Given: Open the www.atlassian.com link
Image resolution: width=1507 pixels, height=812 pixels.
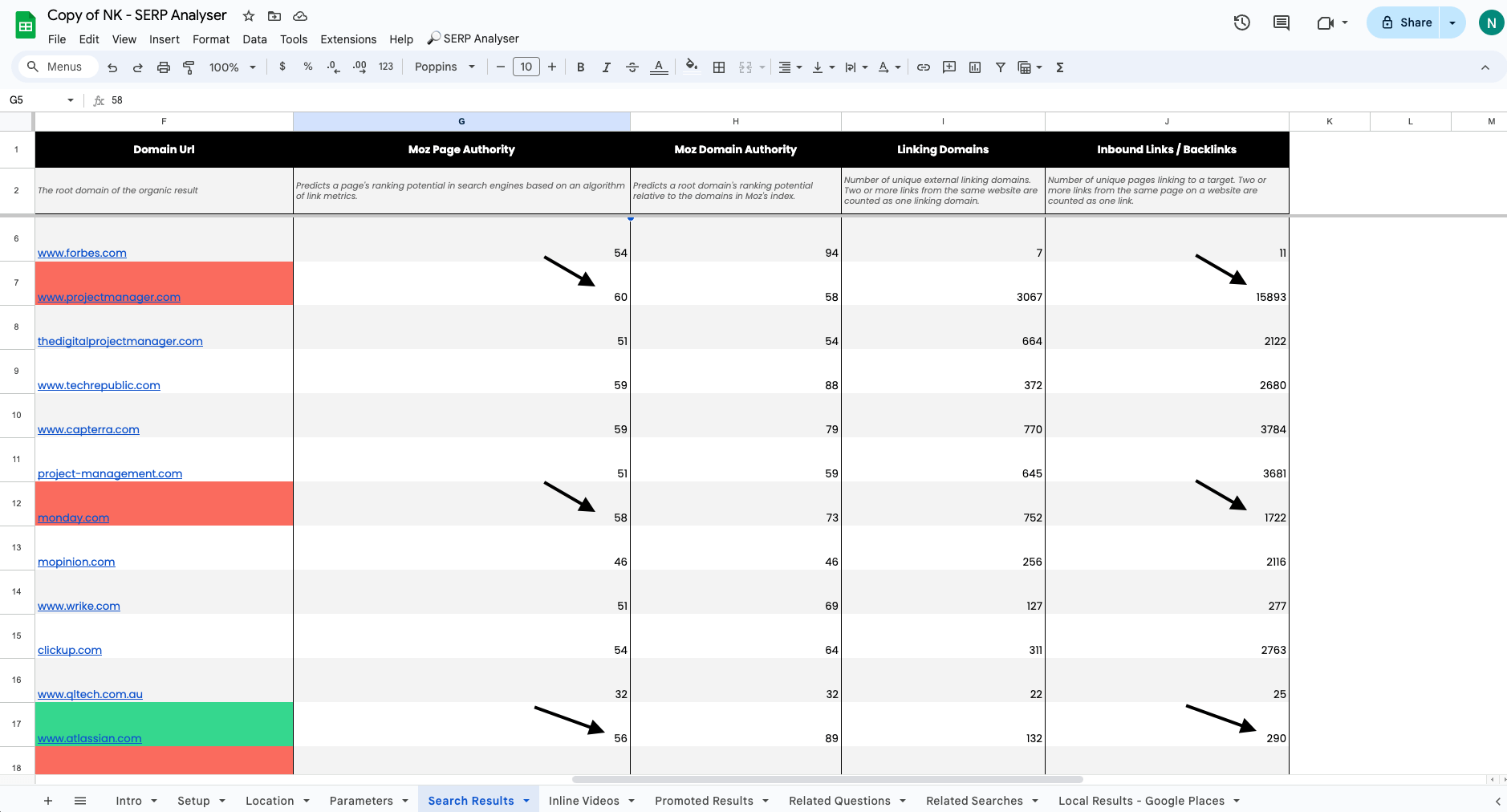Looking at the screenshot, I should (90, 737).
